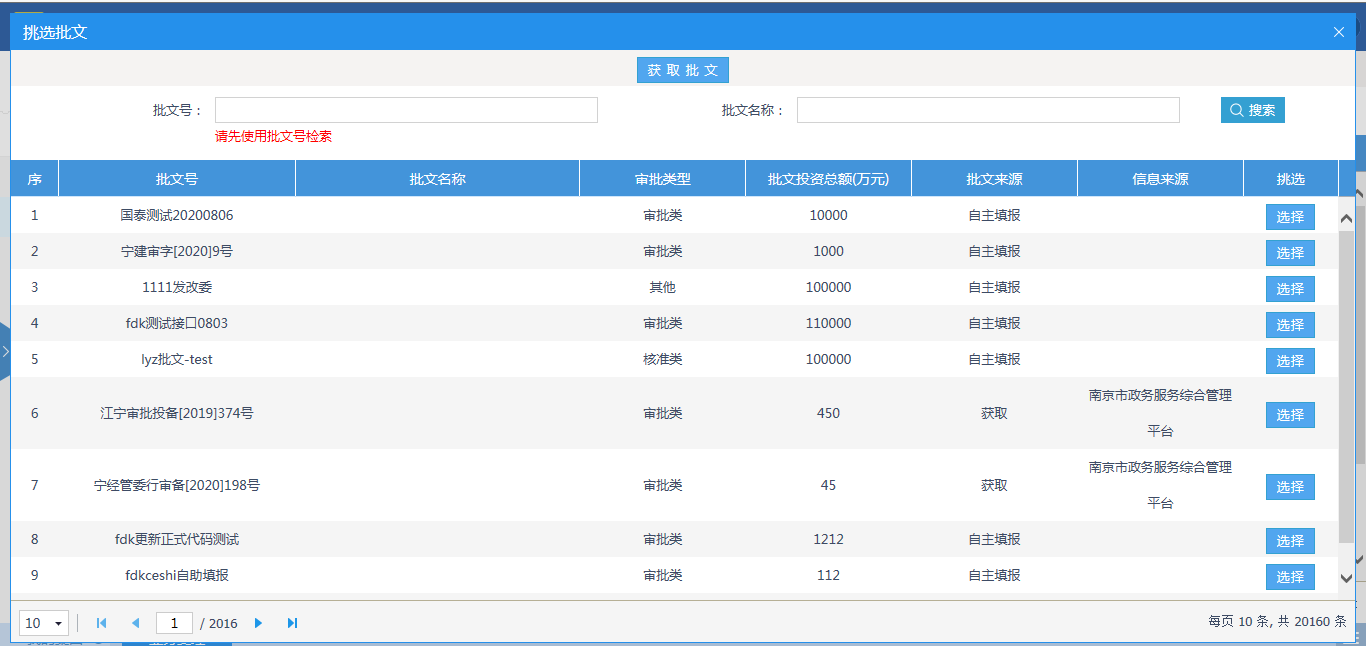
Task: Click the fdk更新正式代码测试 cell
Action: point(177,539)
